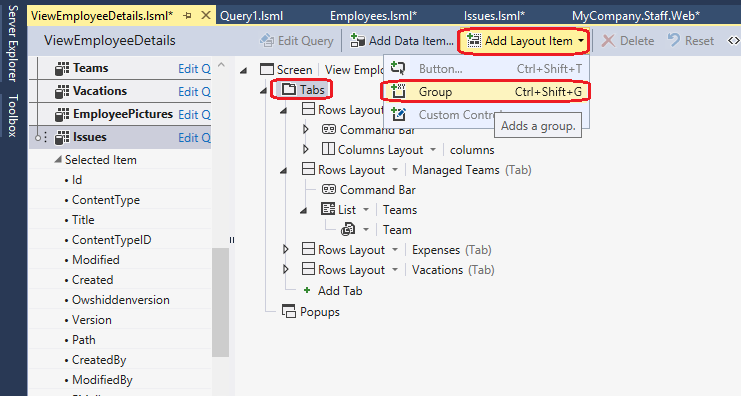Image resolution: width=741 pixels, height=396 pixels.
Task: Click Edit Query link for Issues
Action: pyautogui.click(x=194, y=138)
